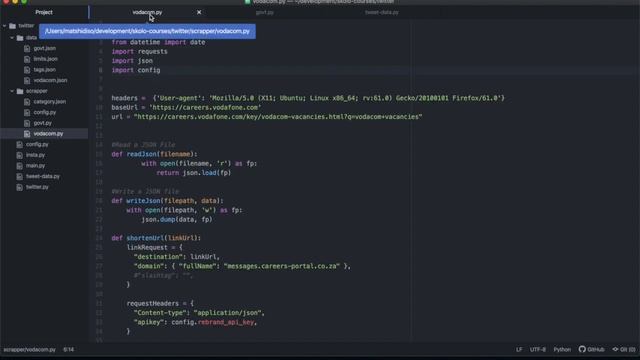Open config.py inside scrapper folder

pyautogui.click(x=44, y=112)
